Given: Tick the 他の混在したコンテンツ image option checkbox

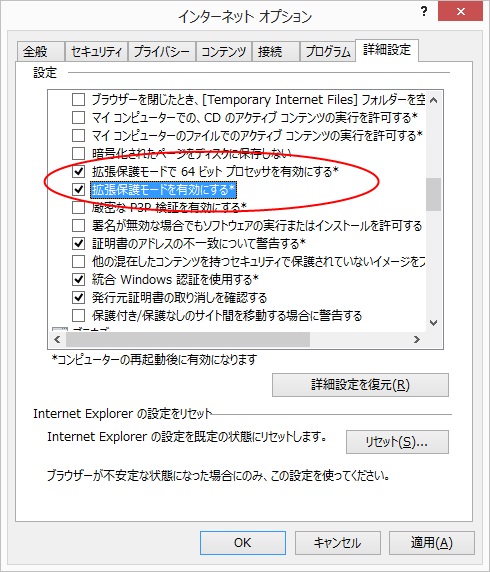Looking at the screenshot, I should pyautogui.click(x=78, y=261).
